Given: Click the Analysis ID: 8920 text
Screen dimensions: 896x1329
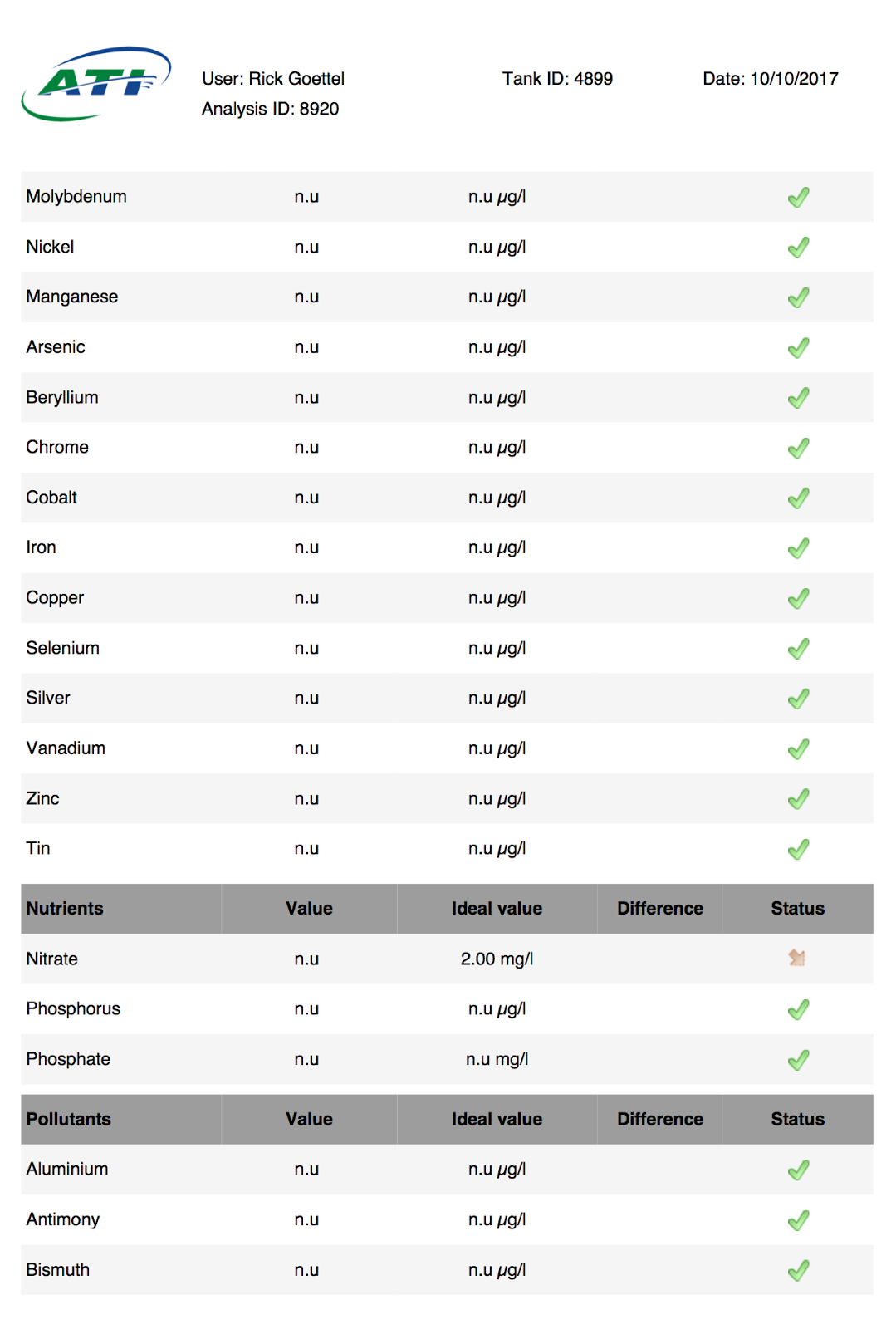Looking at the screenshot, I should pos(271,109).
